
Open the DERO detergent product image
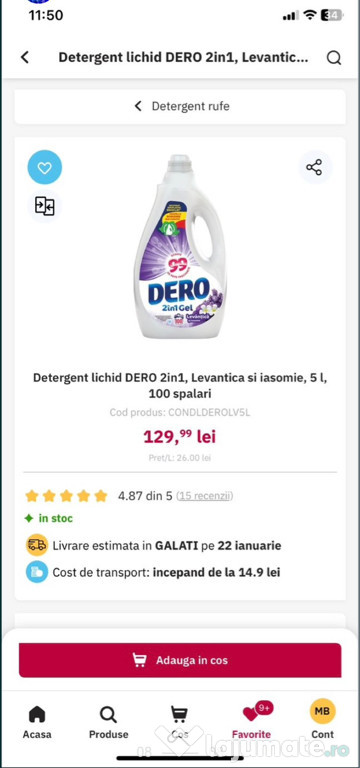point(180,247)
